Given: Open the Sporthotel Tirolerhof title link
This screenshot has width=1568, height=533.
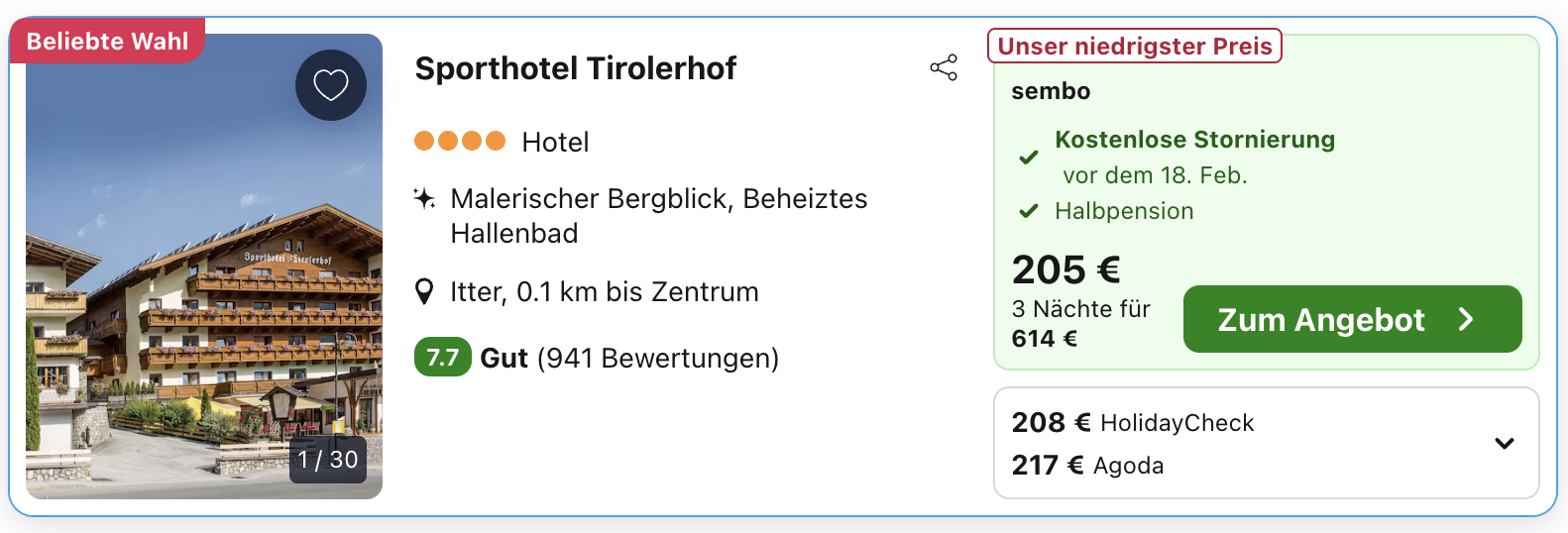Looking at the screenshot, I should pyautogui.click(x=575, y=68).
